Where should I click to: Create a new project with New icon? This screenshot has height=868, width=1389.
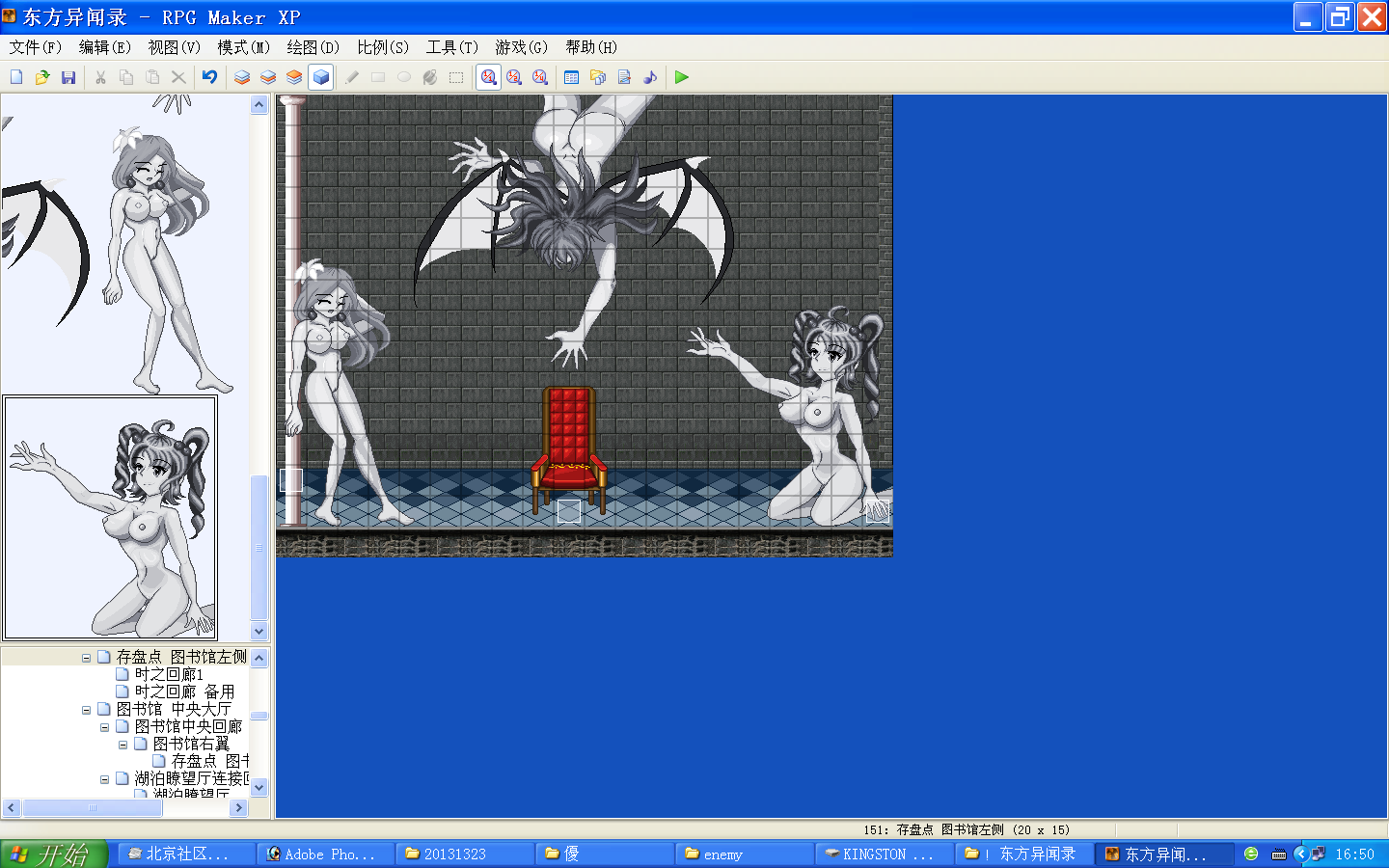click(16, 77)
